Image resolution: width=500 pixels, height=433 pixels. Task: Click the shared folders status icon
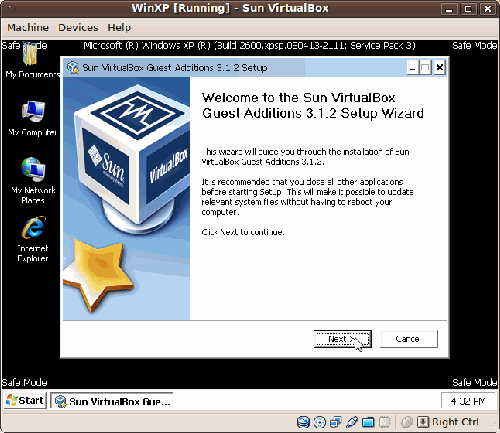368,422
